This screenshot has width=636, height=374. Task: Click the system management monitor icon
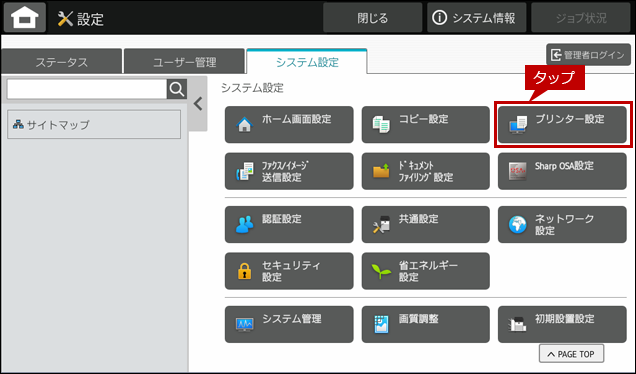click(245, 325)
